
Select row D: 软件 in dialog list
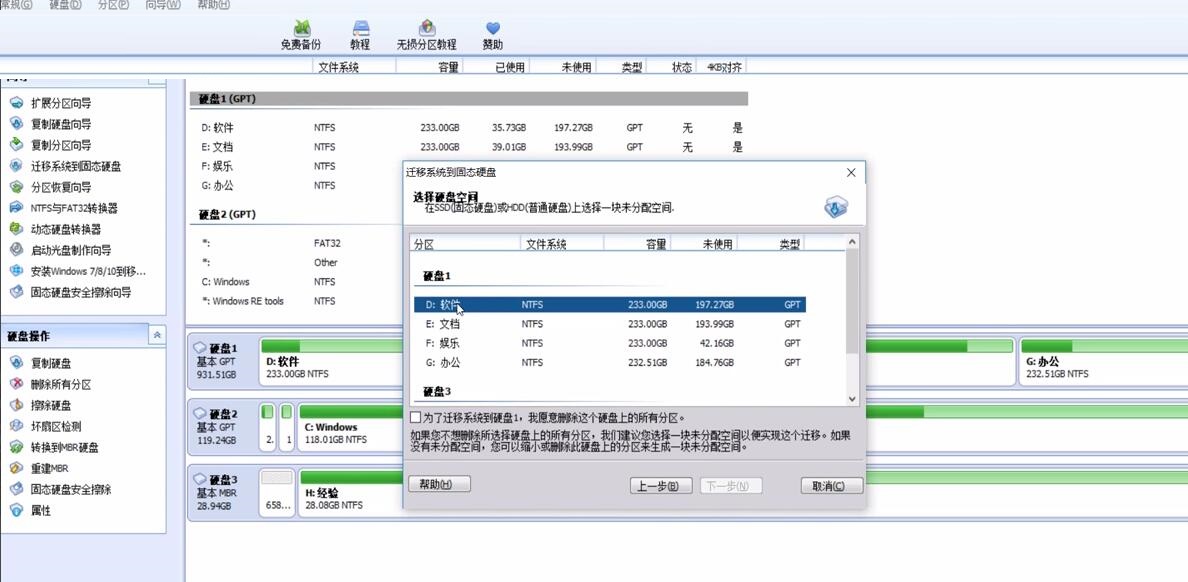click(x=610, y=305)
